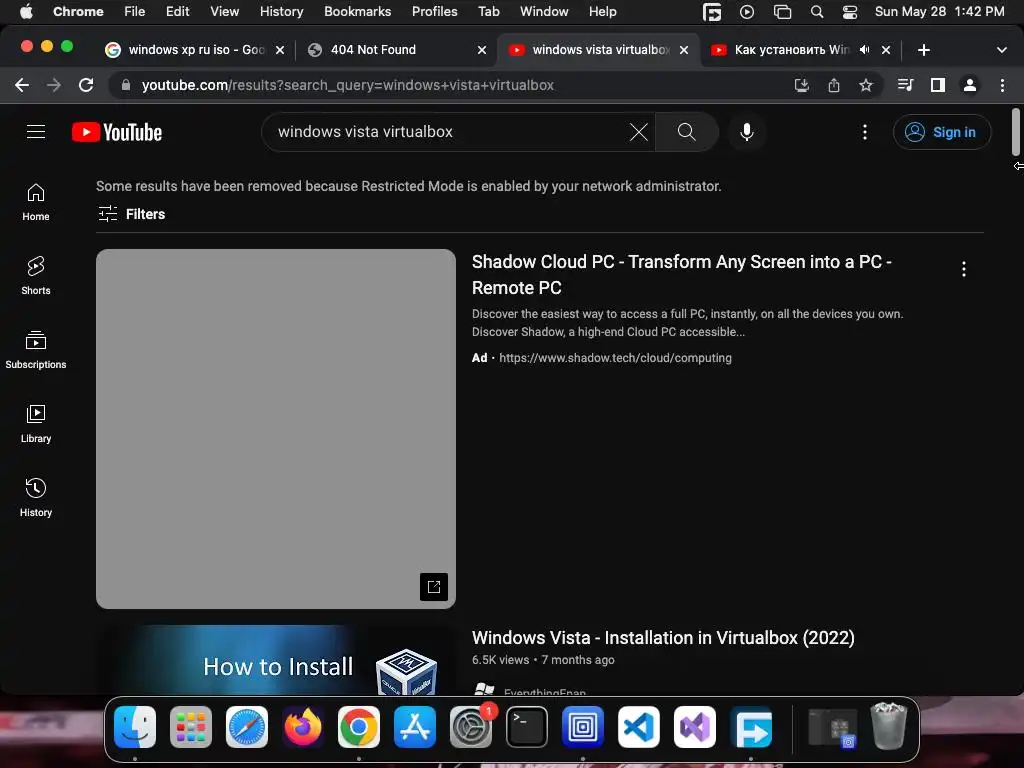Image resolution: width=1024 pixels, height=768 pixels.
Task: Open a new browser tab
Action: (923, 50)
